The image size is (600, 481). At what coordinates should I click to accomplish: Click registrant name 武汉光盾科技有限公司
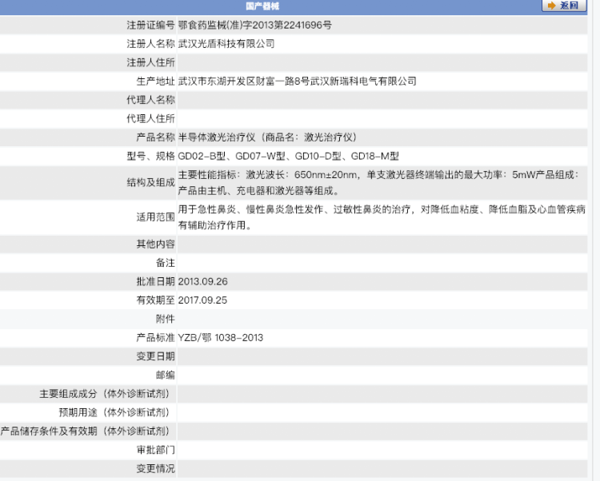coord(226,43)
